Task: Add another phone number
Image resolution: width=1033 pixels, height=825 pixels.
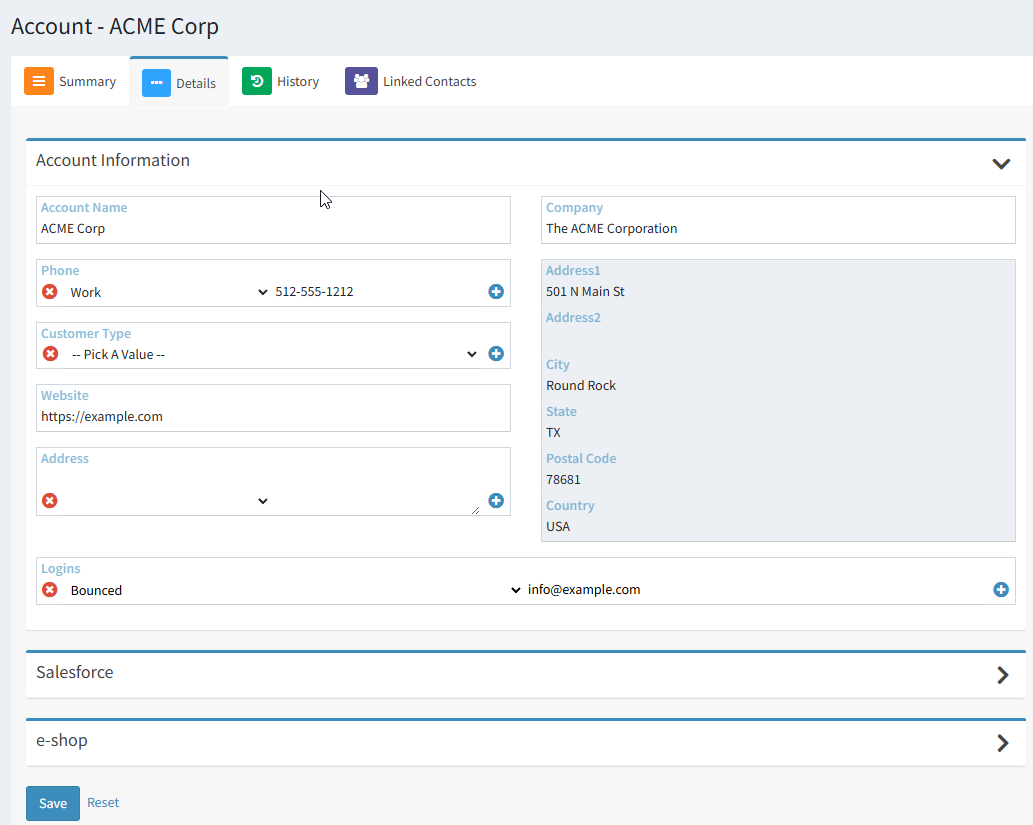Action: pos(496,291)
